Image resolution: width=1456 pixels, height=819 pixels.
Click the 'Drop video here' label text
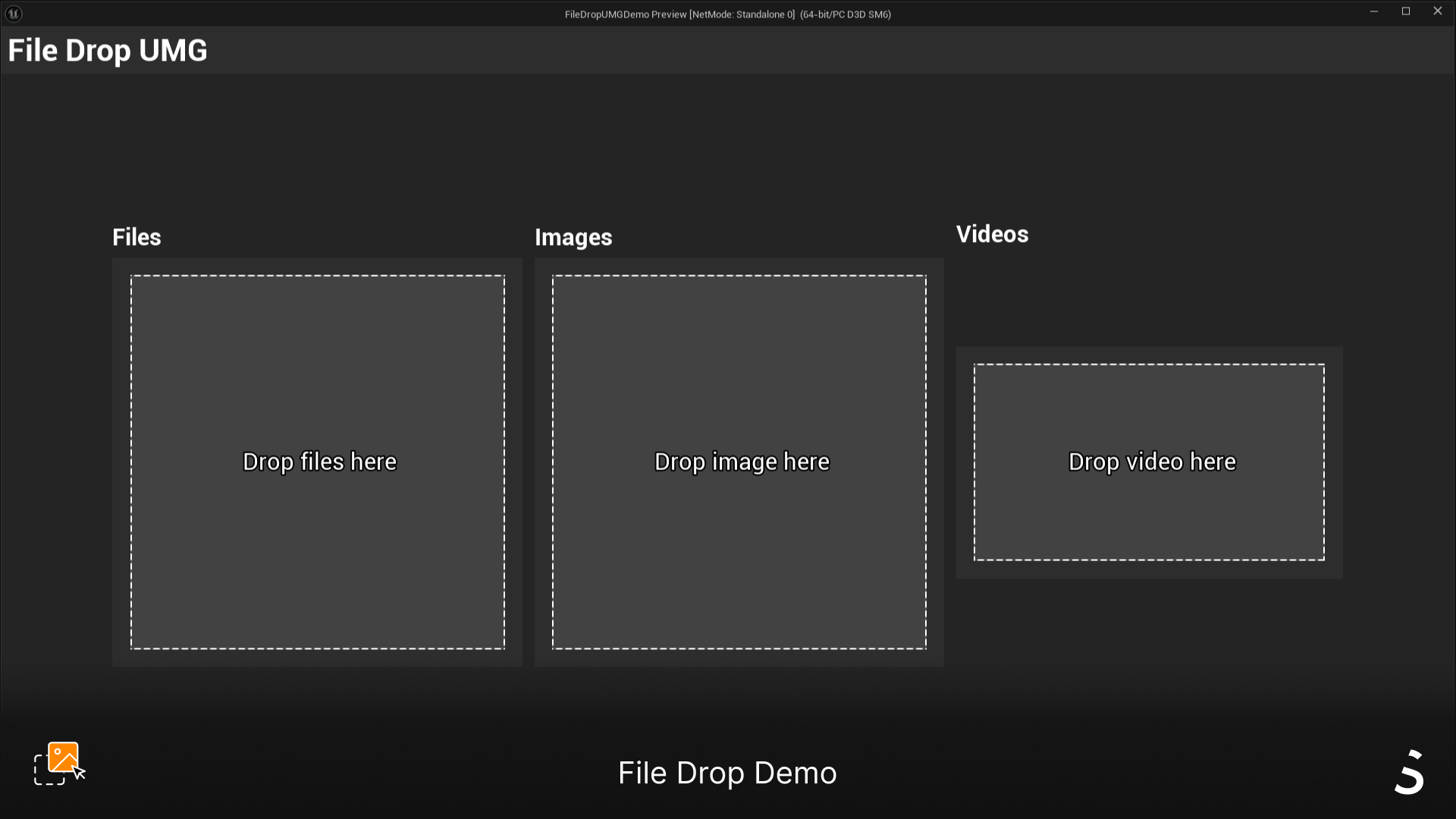tap(1152, 462)
